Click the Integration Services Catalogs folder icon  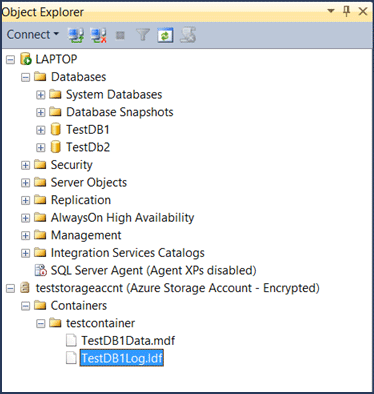tap(40, 253)
